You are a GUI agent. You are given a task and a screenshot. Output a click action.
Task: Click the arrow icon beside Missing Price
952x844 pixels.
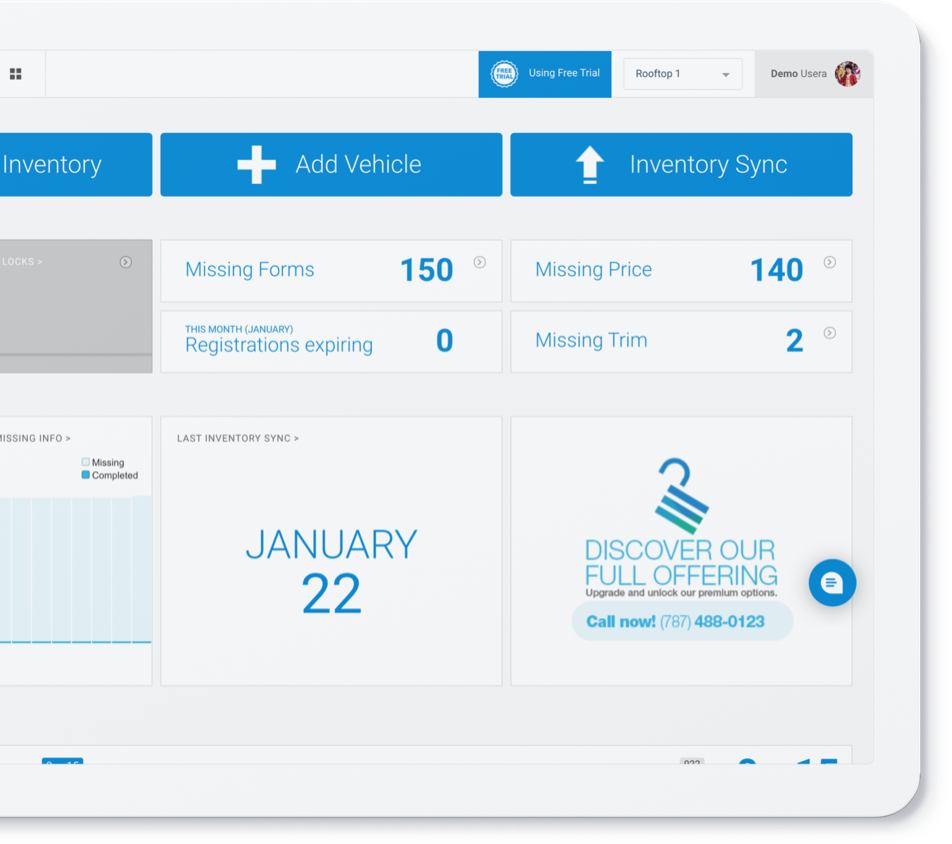point(829,262)
